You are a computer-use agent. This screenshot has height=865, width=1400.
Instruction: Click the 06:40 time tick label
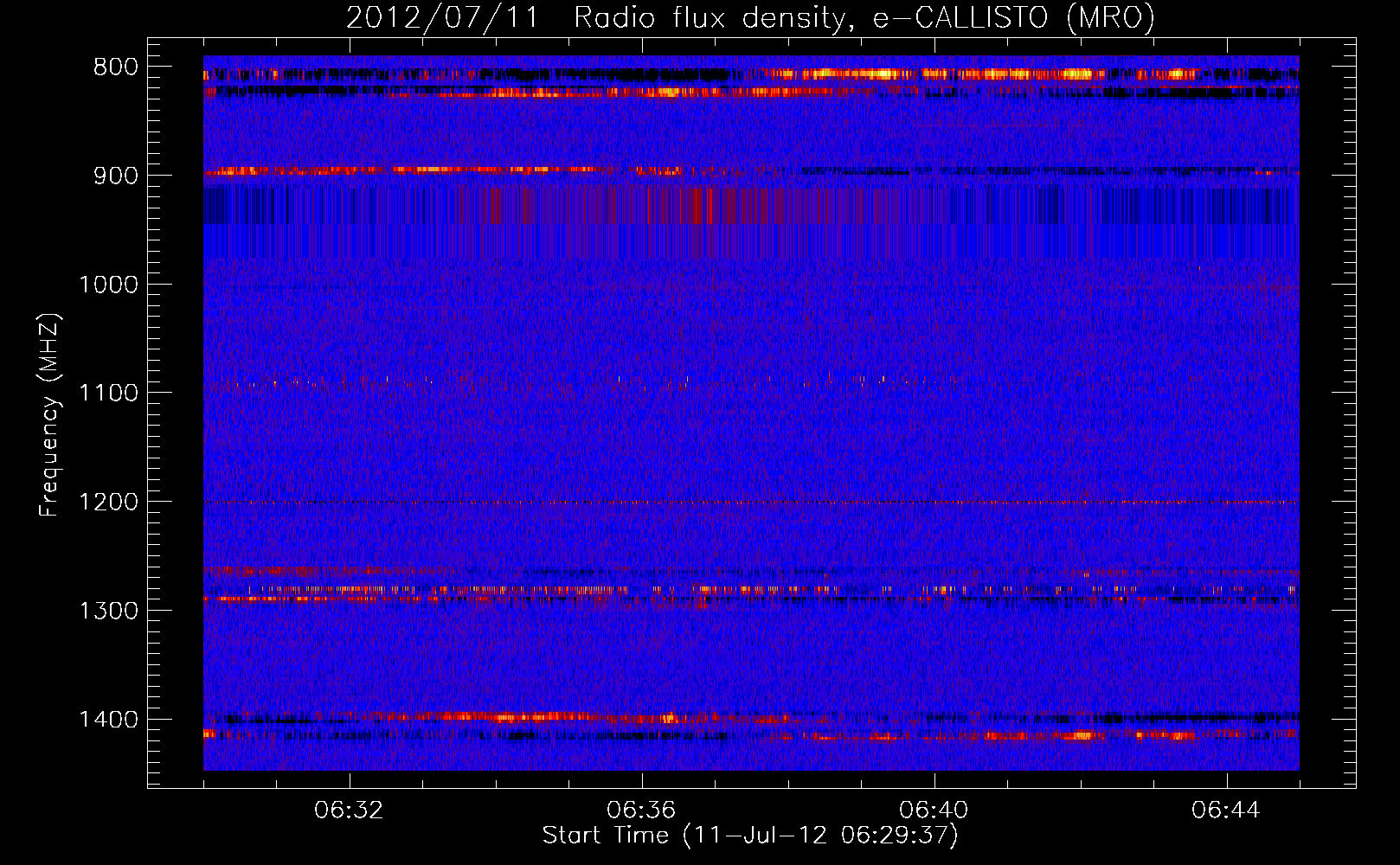934,811
